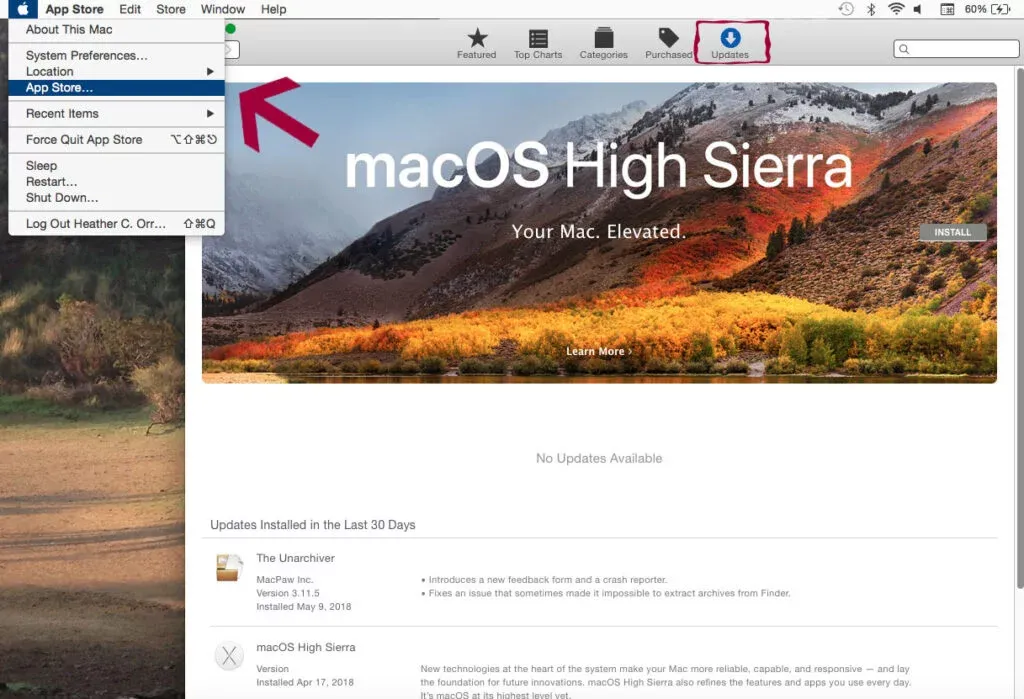The height and width of the screenshot is (699, 1024).
Task: Click into the App Store search field
Action: pos(956,49)
